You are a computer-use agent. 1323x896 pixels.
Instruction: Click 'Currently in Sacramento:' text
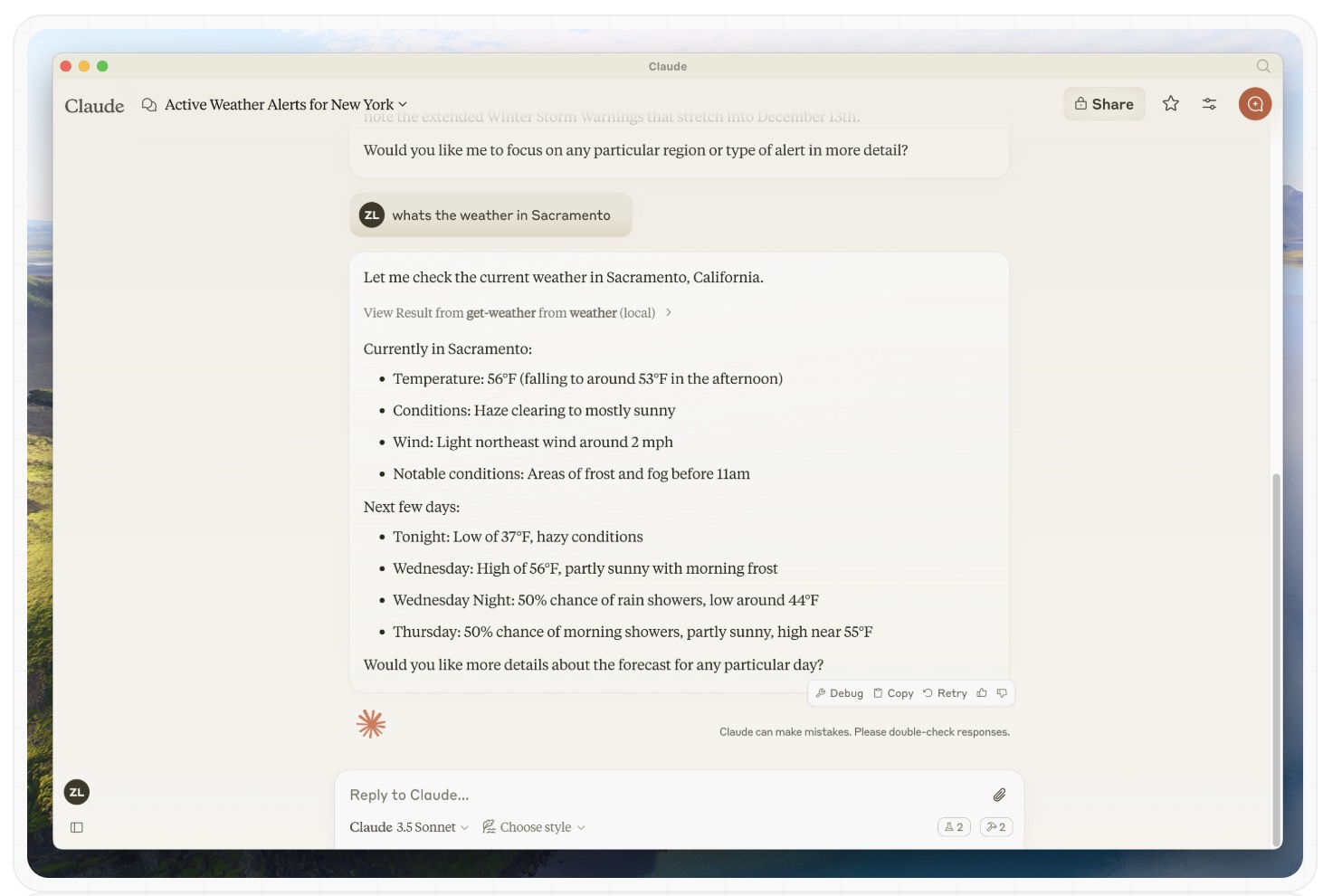pyautogui.click(x=447, y=349)
